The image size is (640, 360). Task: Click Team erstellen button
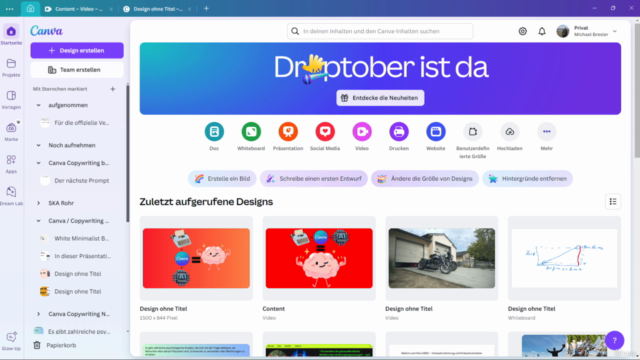click(x=77, y=70)
